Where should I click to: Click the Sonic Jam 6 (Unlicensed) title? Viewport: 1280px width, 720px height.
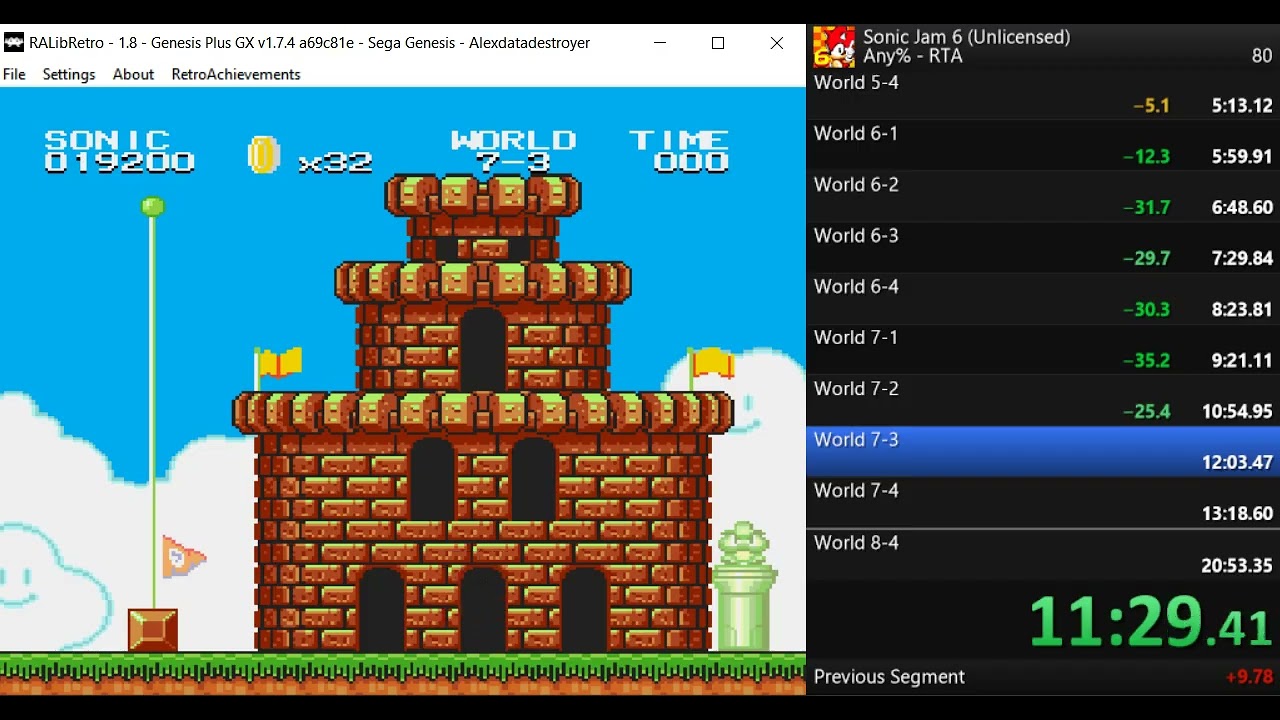click(x=966, y=37)
